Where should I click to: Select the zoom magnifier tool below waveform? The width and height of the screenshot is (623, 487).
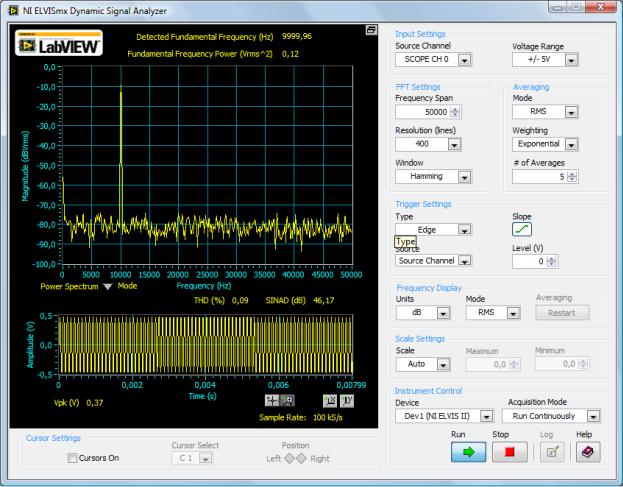[x=288, y=400]
